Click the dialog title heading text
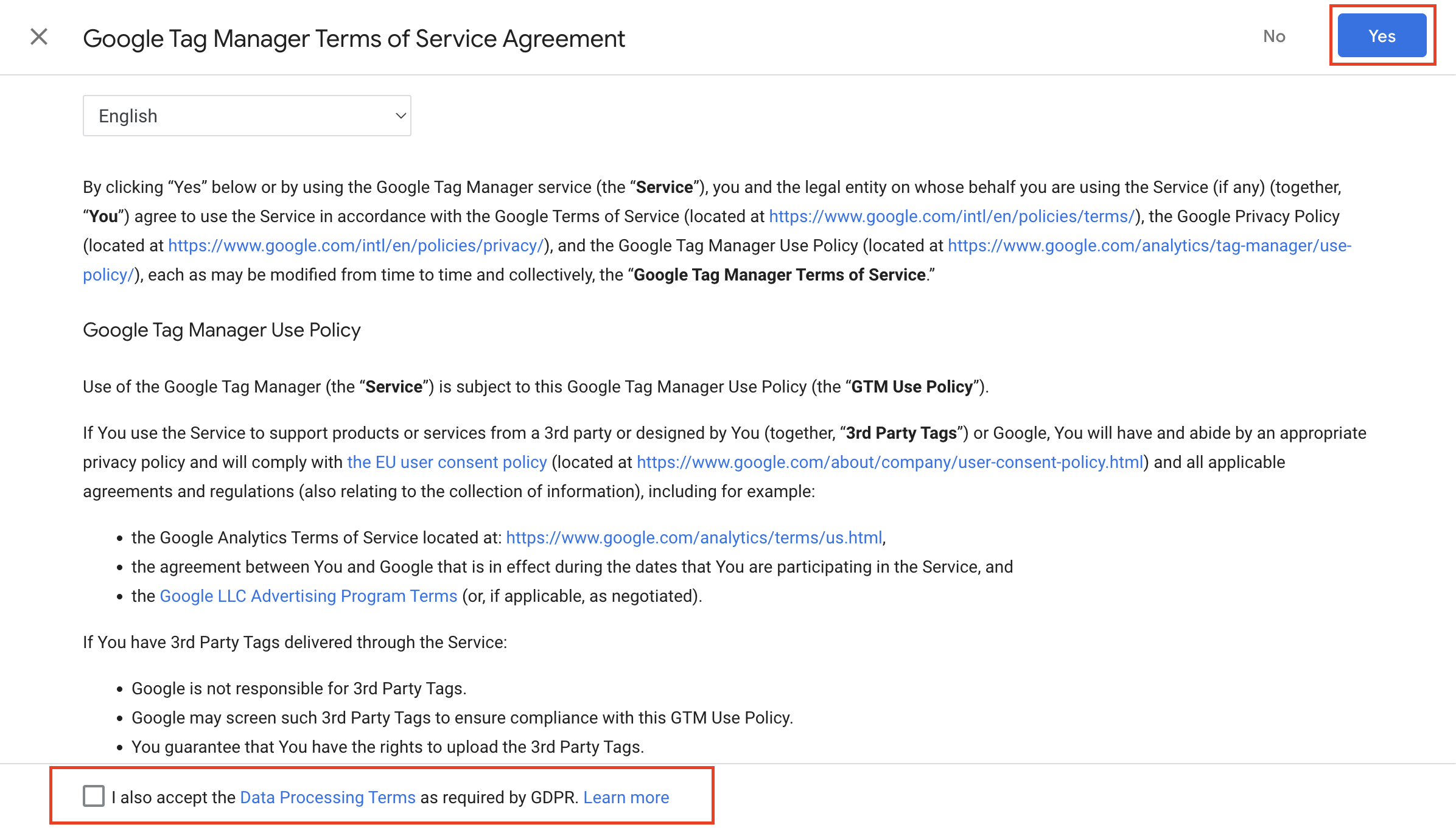 (x=354, y=39)
